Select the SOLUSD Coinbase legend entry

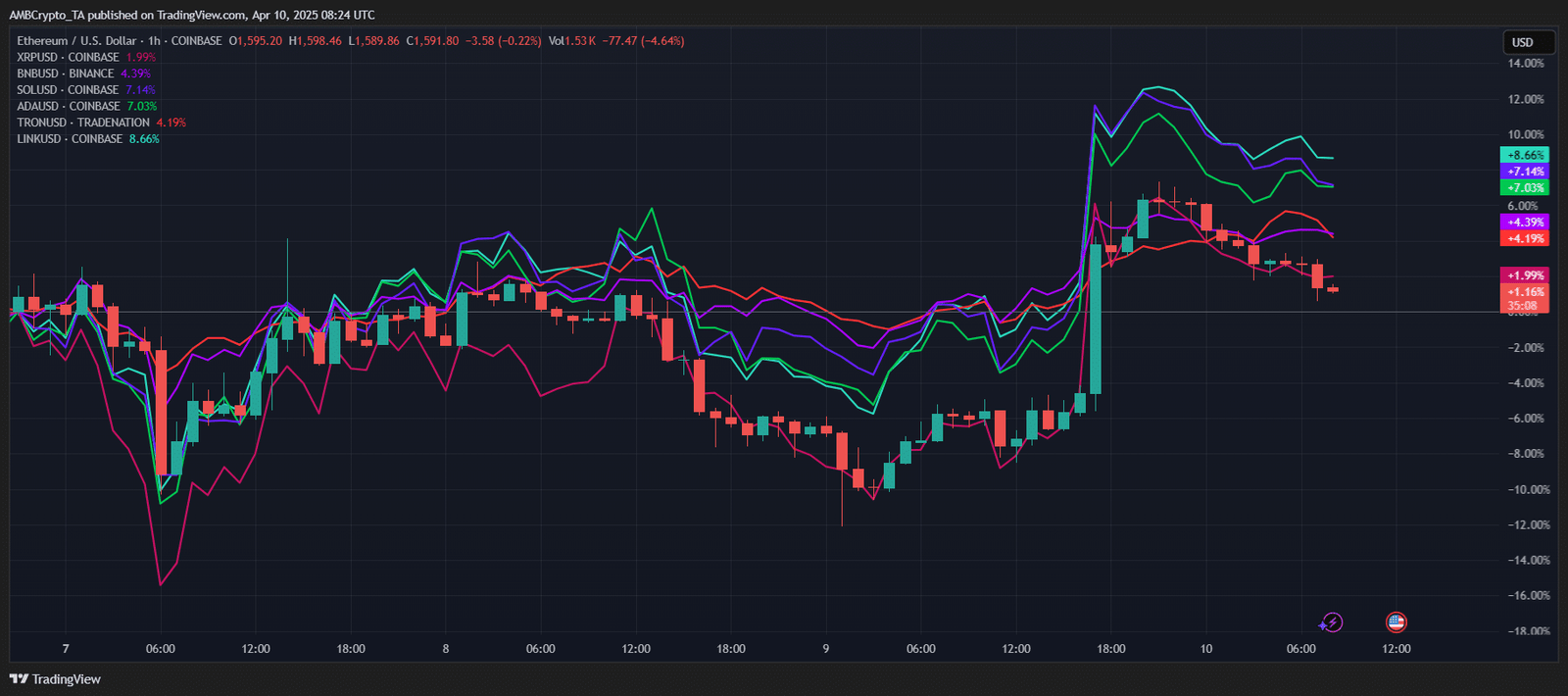[x=68, y=90]
